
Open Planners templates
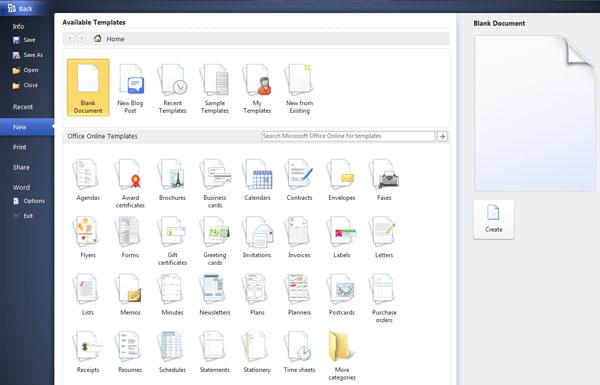click(299, 295)
